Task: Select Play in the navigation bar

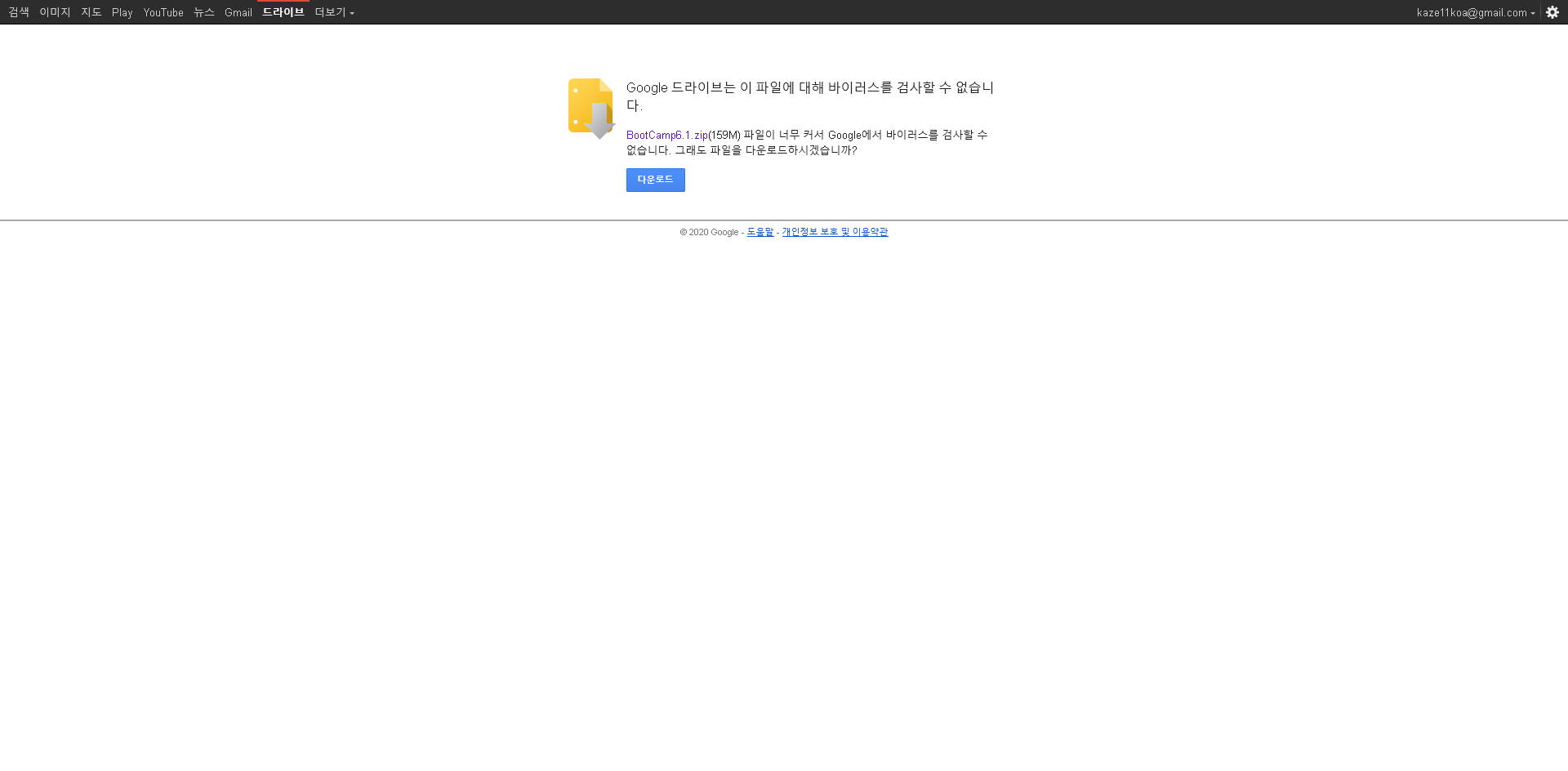Action: click(x=122, y=12)
